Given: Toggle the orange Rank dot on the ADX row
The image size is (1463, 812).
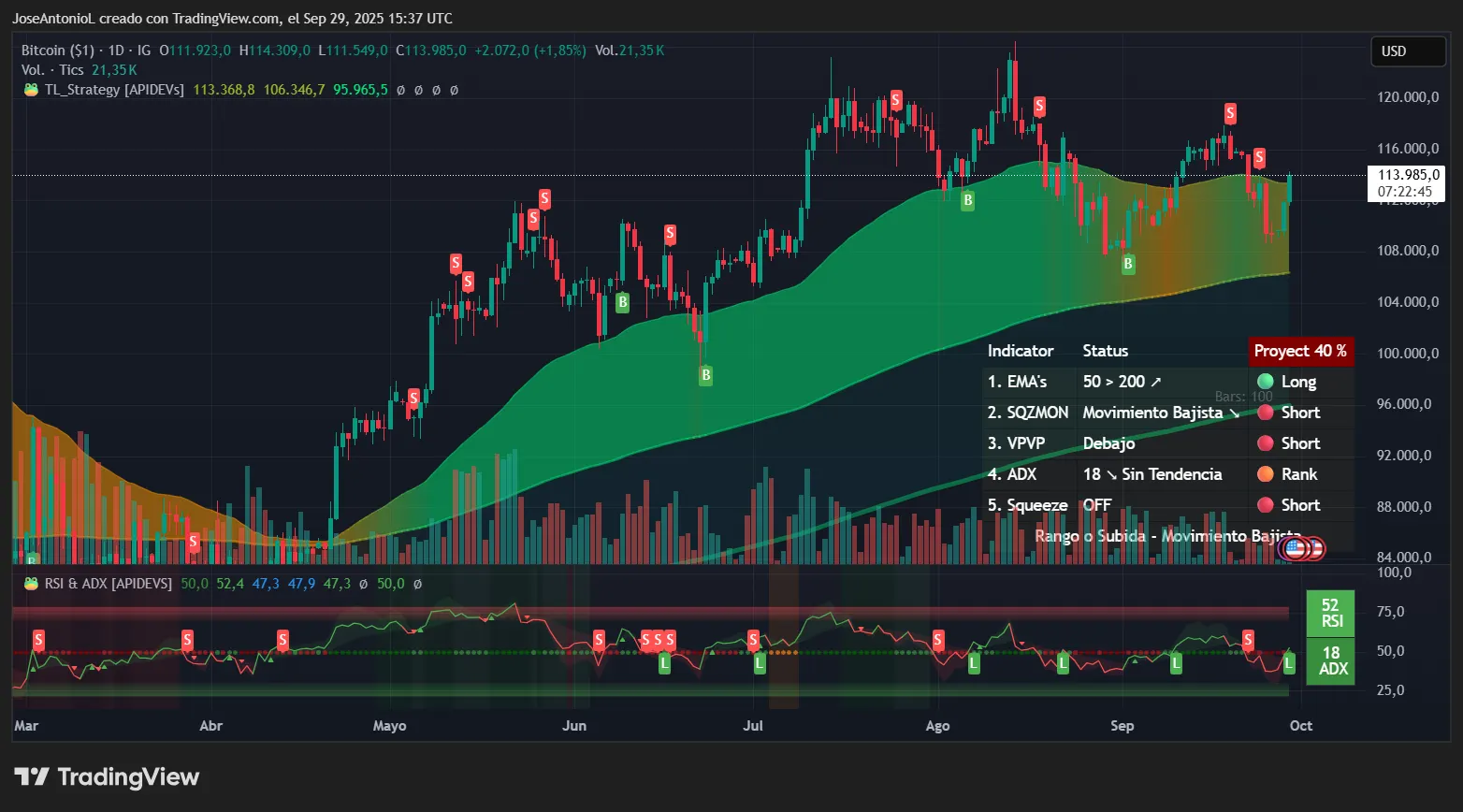Looking at the screenshot, I should [x=1265, y=474].
